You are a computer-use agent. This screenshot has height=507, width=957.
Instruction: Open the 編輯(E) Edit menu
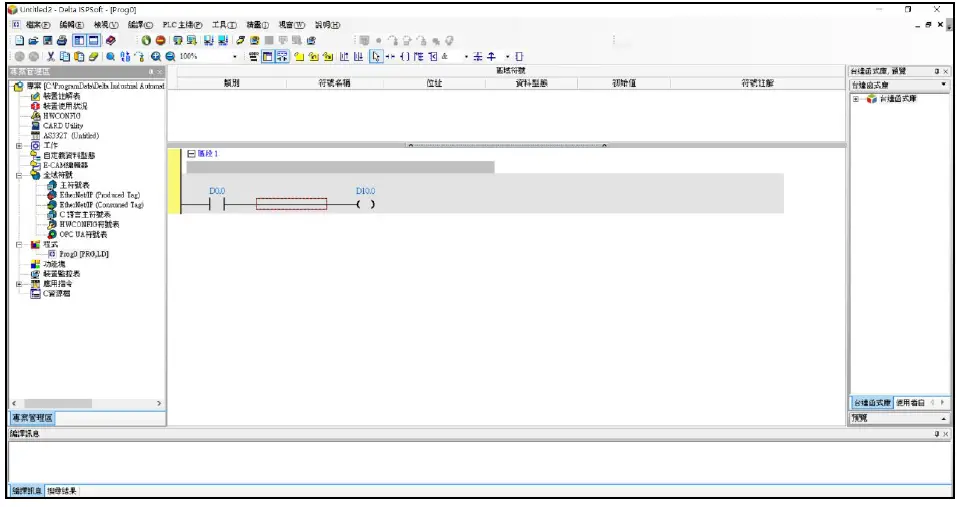pyautogui.click(x=71, y=25)
